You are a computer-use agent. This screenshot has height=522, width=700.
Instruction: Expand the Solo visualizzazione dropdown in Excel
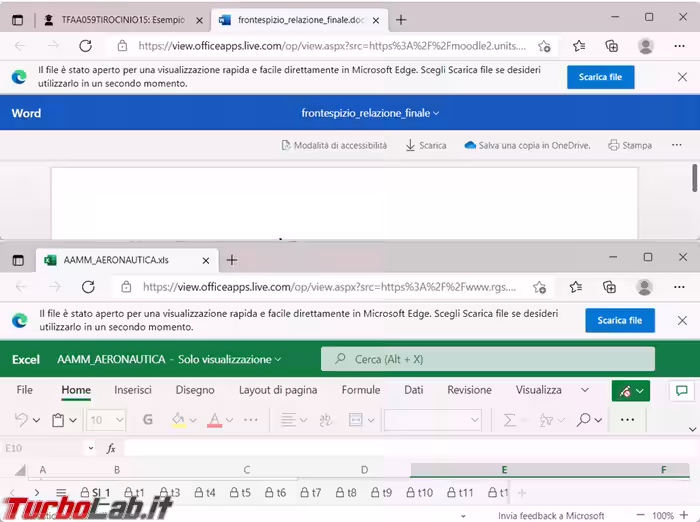[230, 359]
